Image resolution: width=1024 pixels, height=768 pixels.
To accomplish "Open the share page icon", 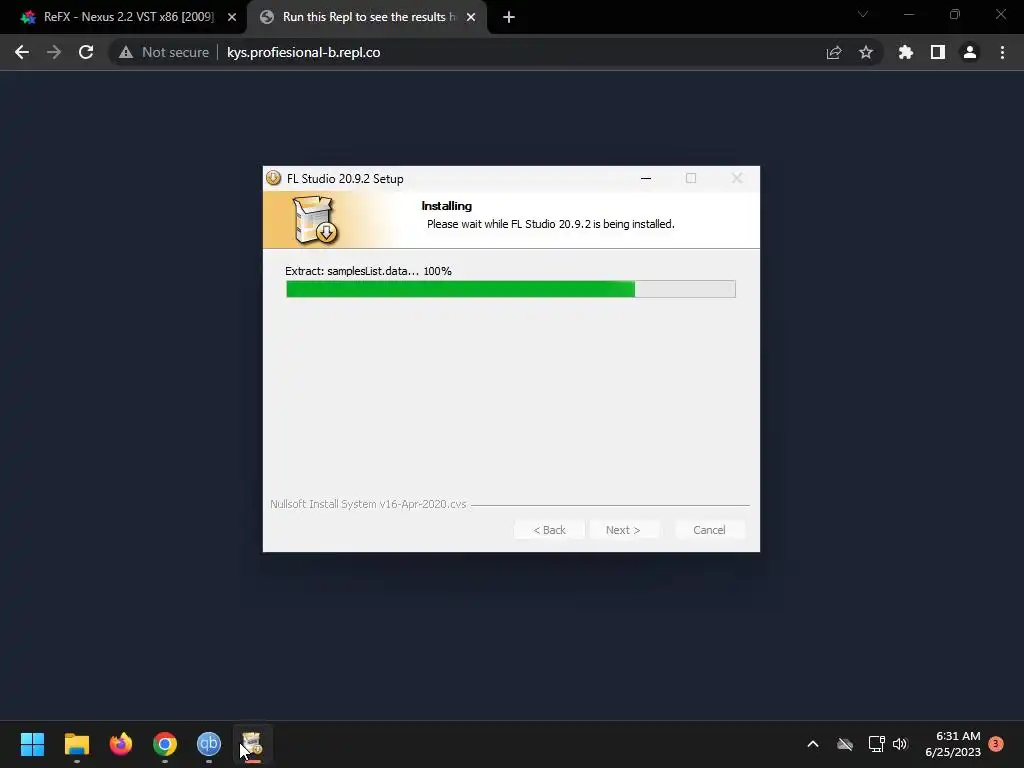I will click(x=834, y=52).
